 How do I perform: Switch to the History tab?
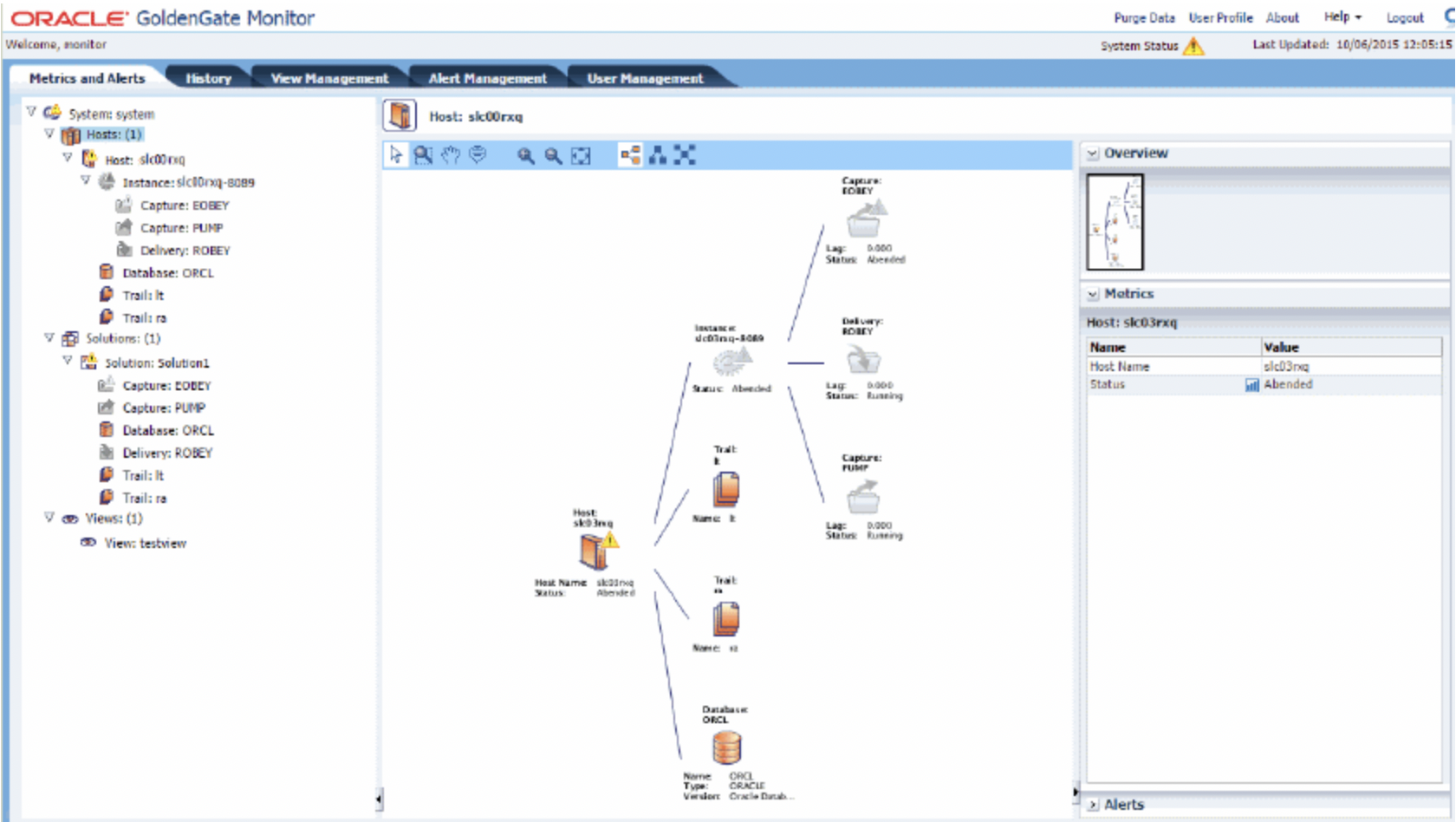tap(208, 77)
